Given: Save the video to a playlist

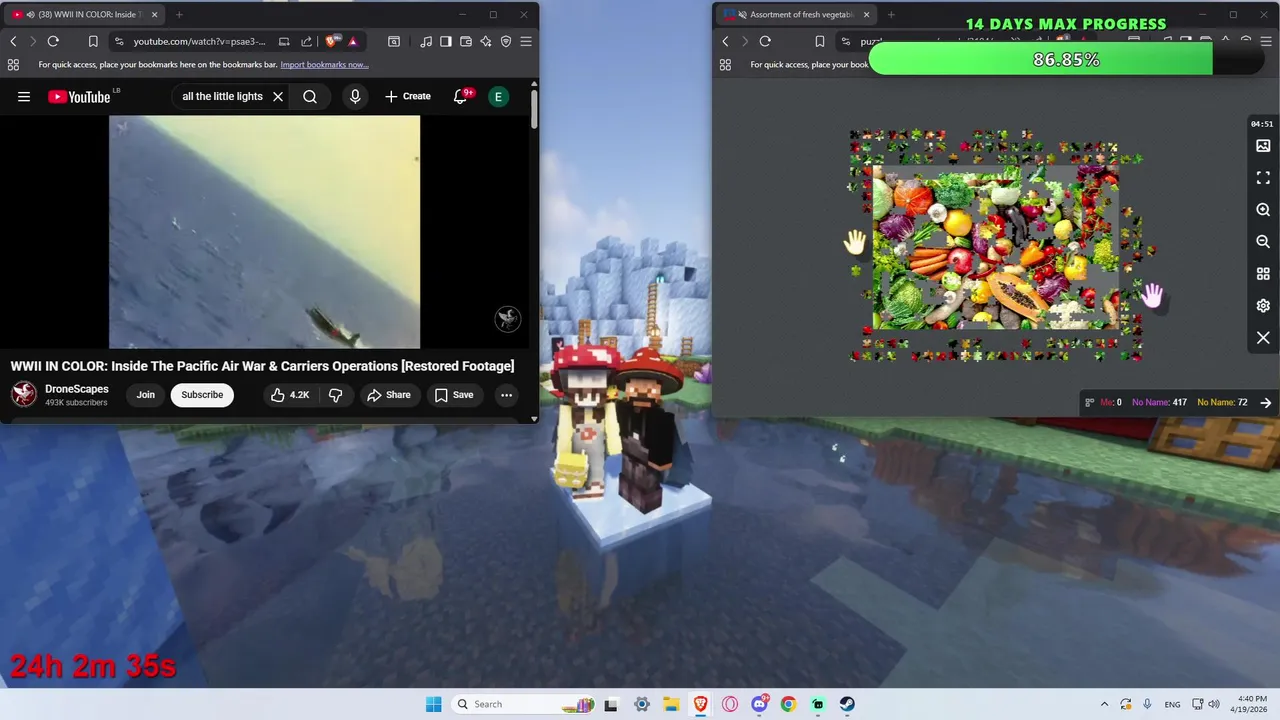Looking at the screenshot, I should [x=454, y=395].
